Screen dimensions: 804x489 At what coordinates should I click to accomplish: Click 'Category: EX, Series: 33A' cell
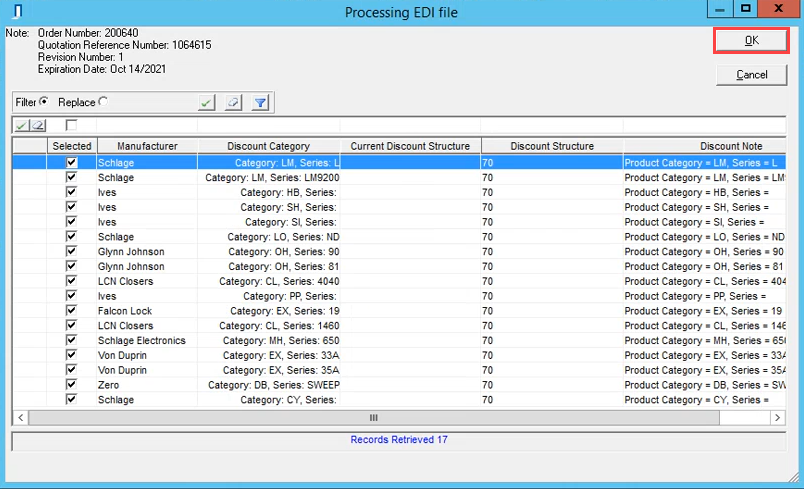click(x=269, y=355)
